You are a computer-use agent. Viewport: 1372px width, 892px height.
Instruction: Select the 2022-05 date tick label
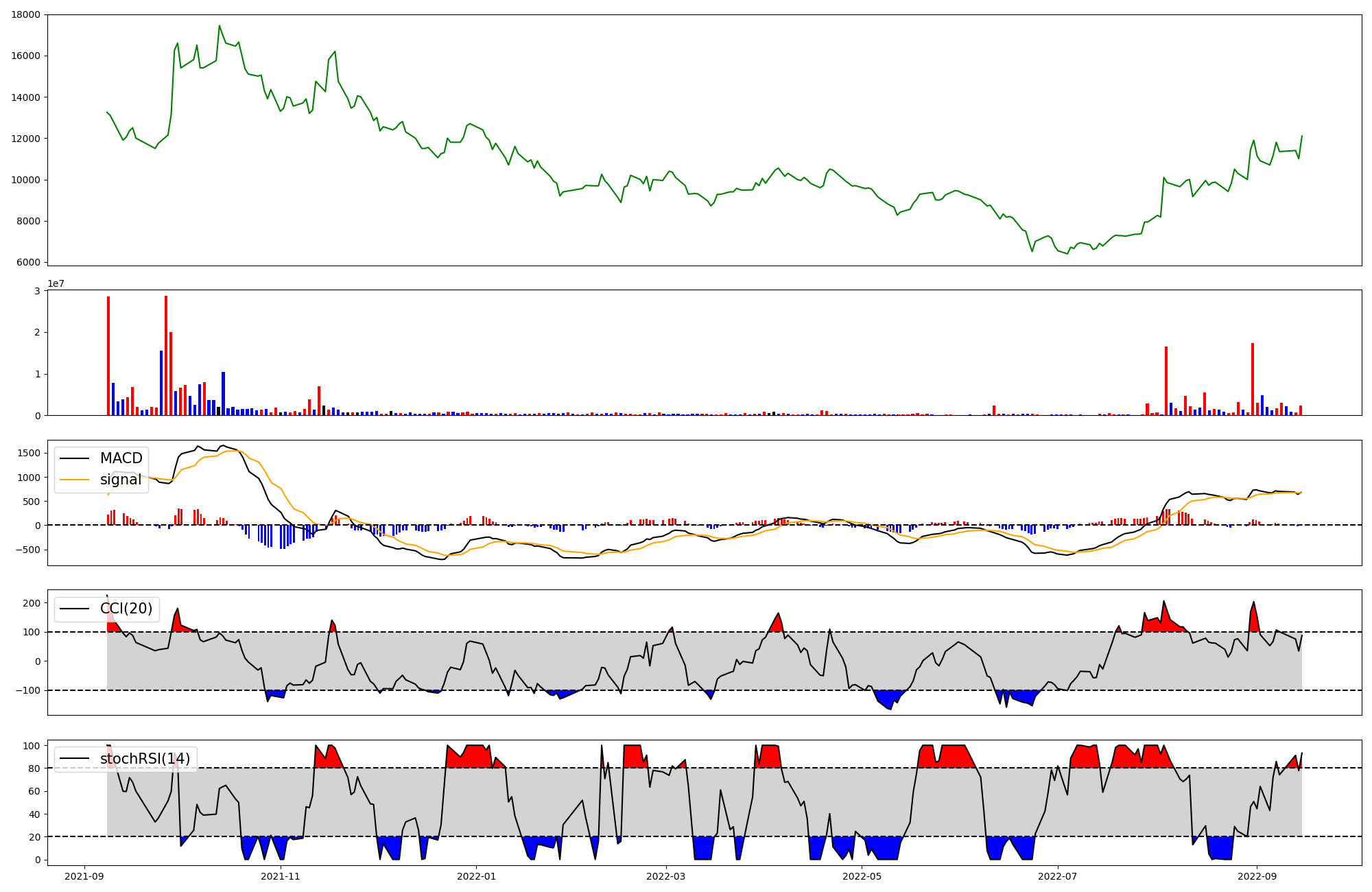point(862,876)
